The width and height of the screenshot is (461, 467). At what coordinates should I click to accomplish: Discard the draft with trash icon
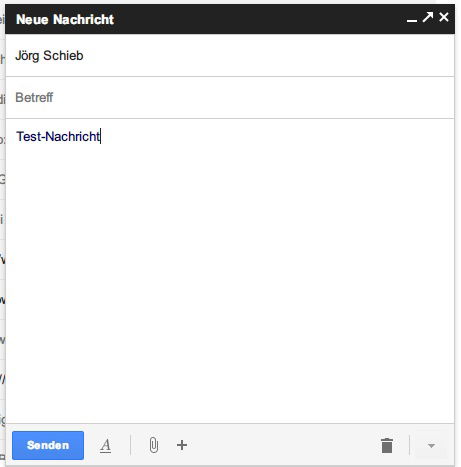coord(387,445)
